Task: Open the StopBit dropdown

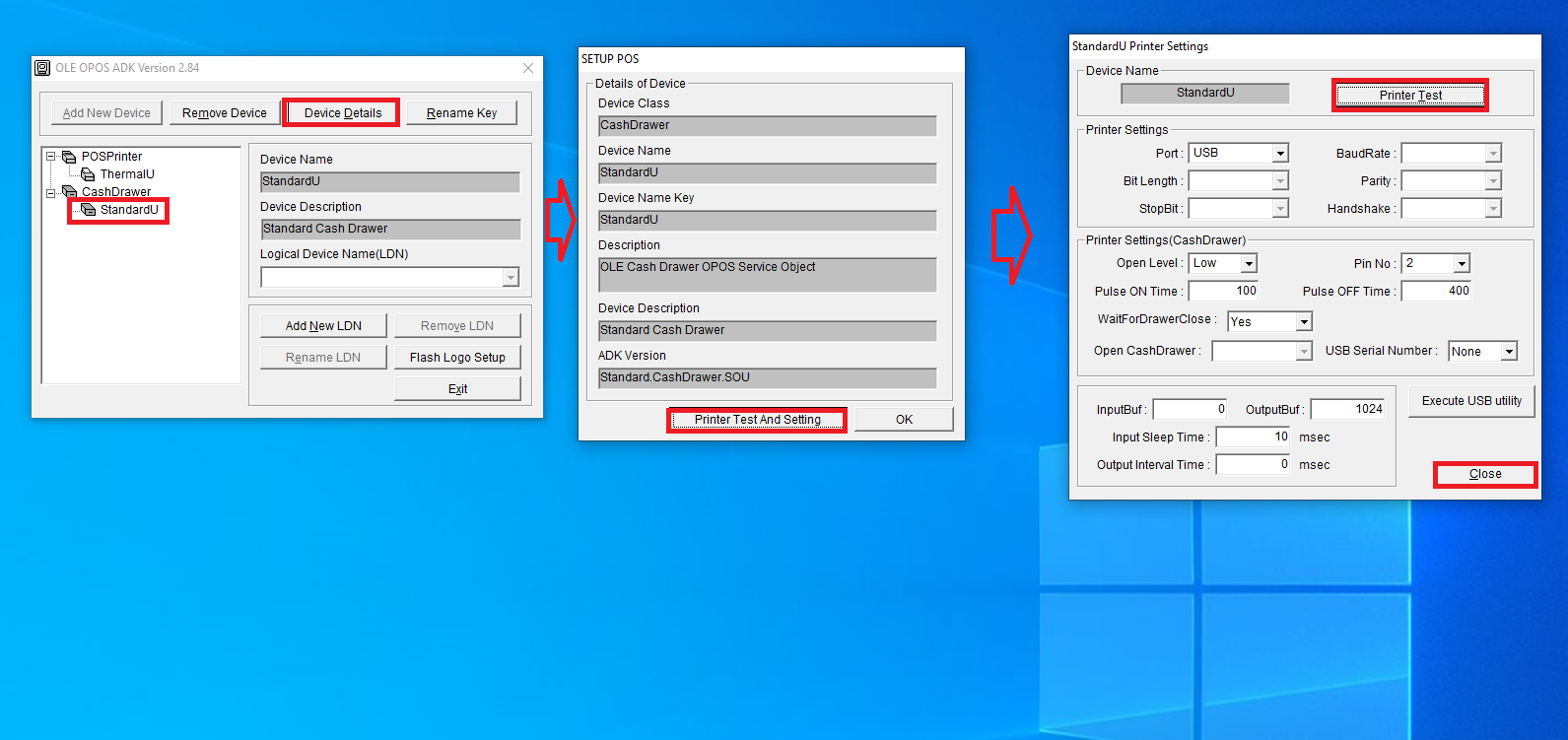Action: (1280, 209)
